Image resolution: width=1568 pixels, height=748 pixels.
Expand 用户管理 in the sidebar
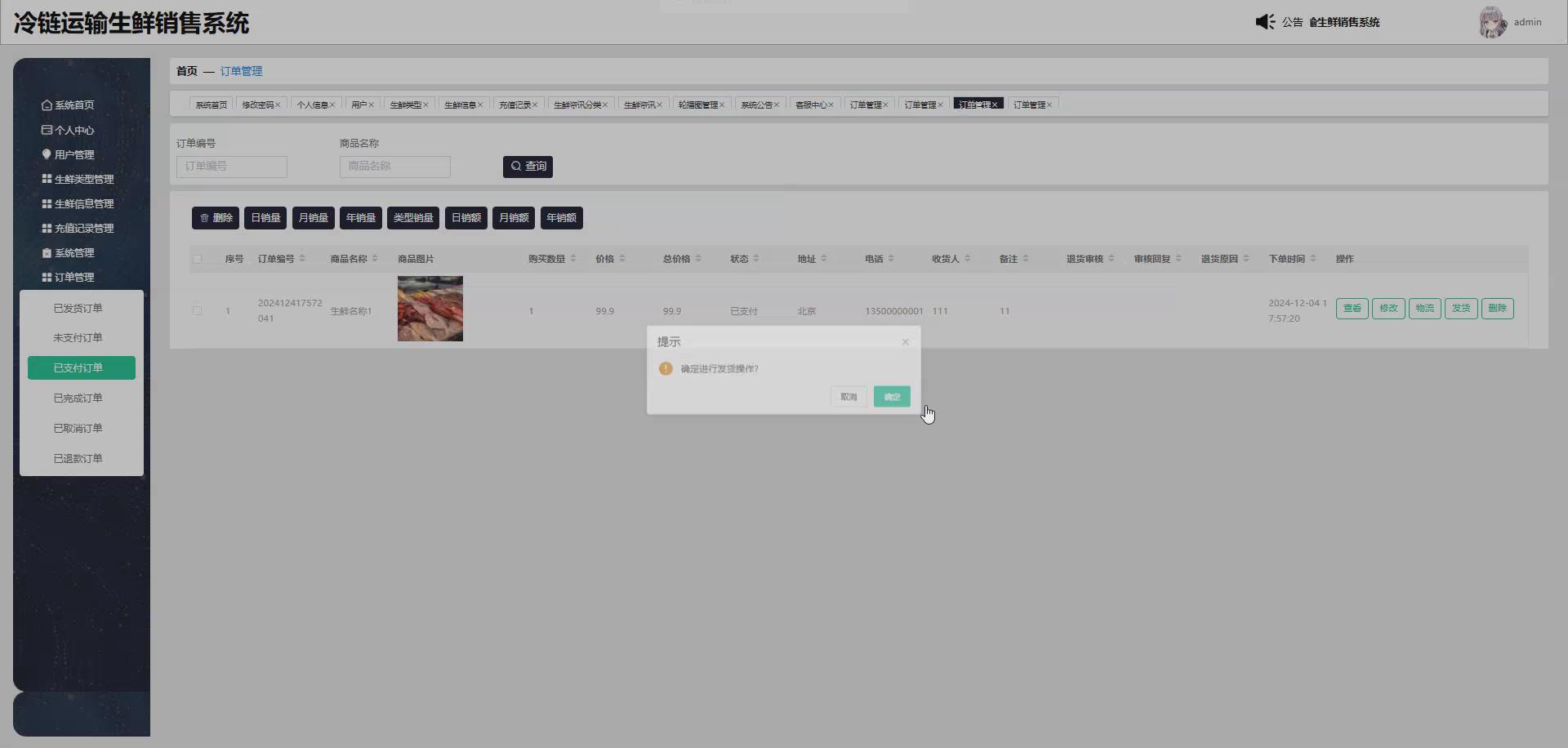pyautogui.click(x=69, y=154)
